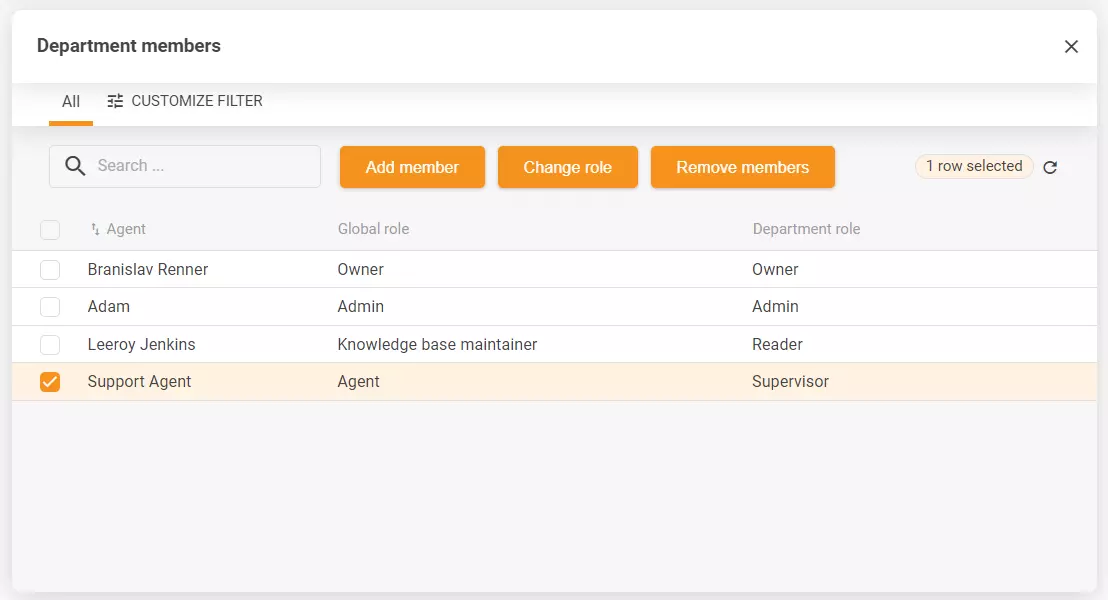Click the Change role button

coord(567,167)
